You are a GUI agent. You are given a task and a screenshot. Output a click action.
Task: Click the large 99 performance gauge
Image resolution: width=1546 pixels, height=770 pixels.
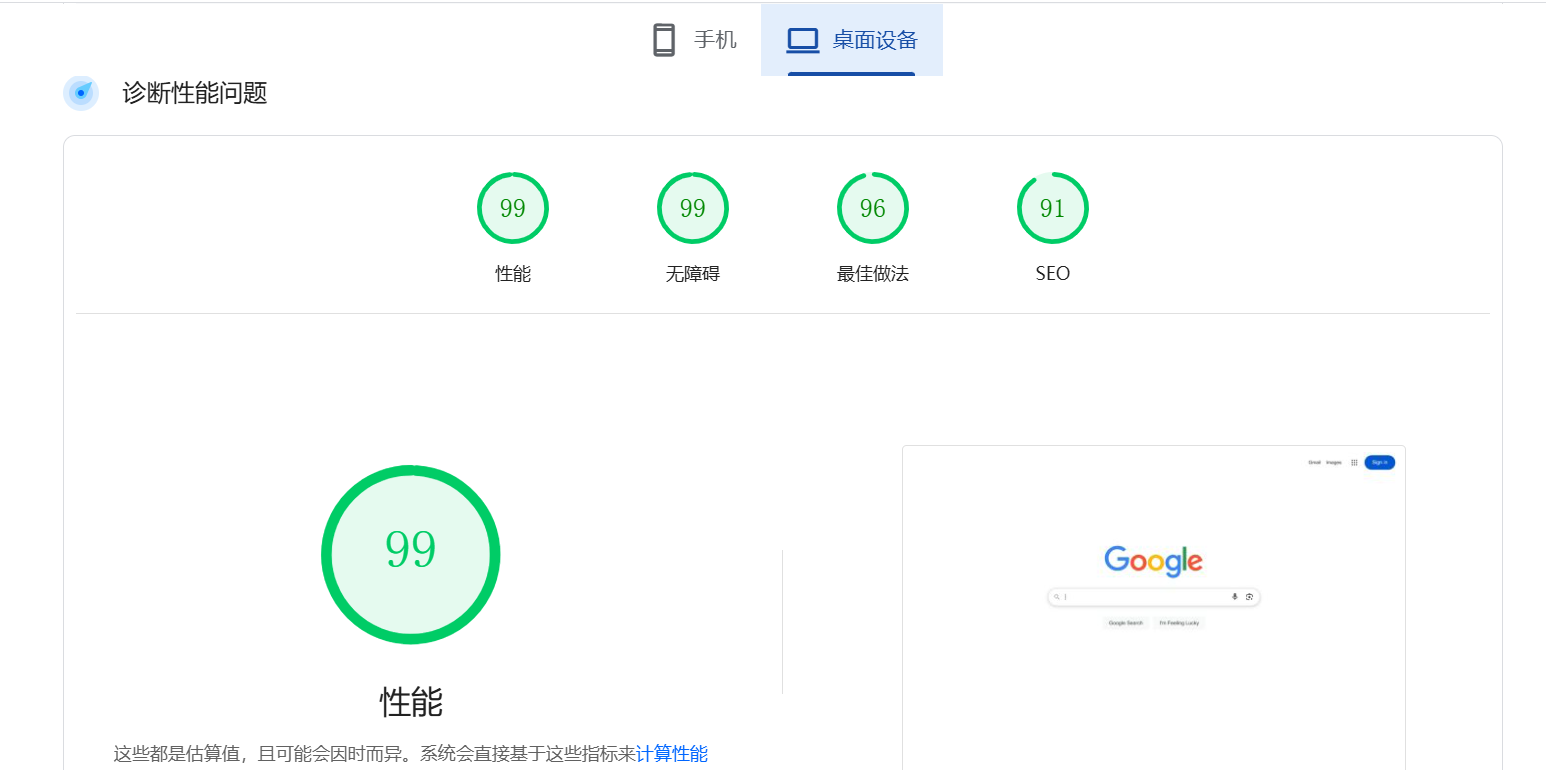pyautogui.click(x=411, y=554)
